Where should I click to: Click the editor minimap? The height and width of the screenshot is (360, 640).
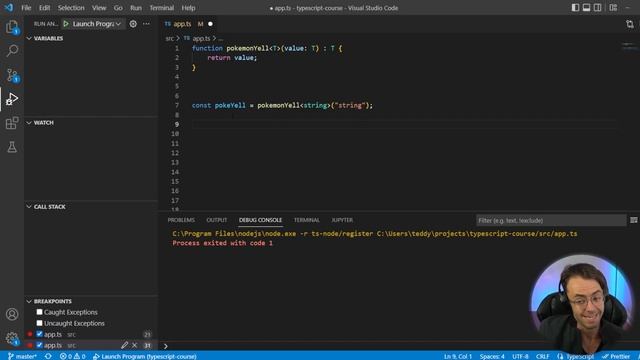coord(629,46)
